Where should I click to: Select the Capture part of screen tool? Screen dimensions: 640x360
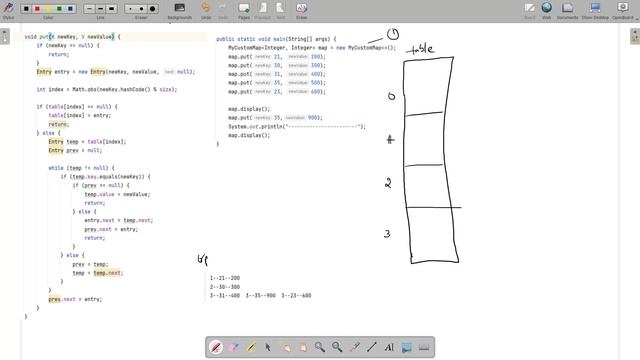(407, 347)
